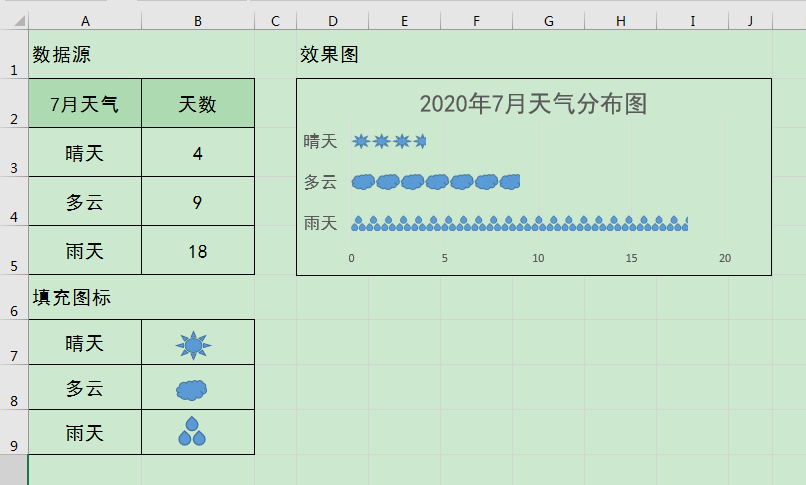Viewport: 806px width, 485px height.
Task: Click 多云 cell in the icon table
Action: [85, 387]
